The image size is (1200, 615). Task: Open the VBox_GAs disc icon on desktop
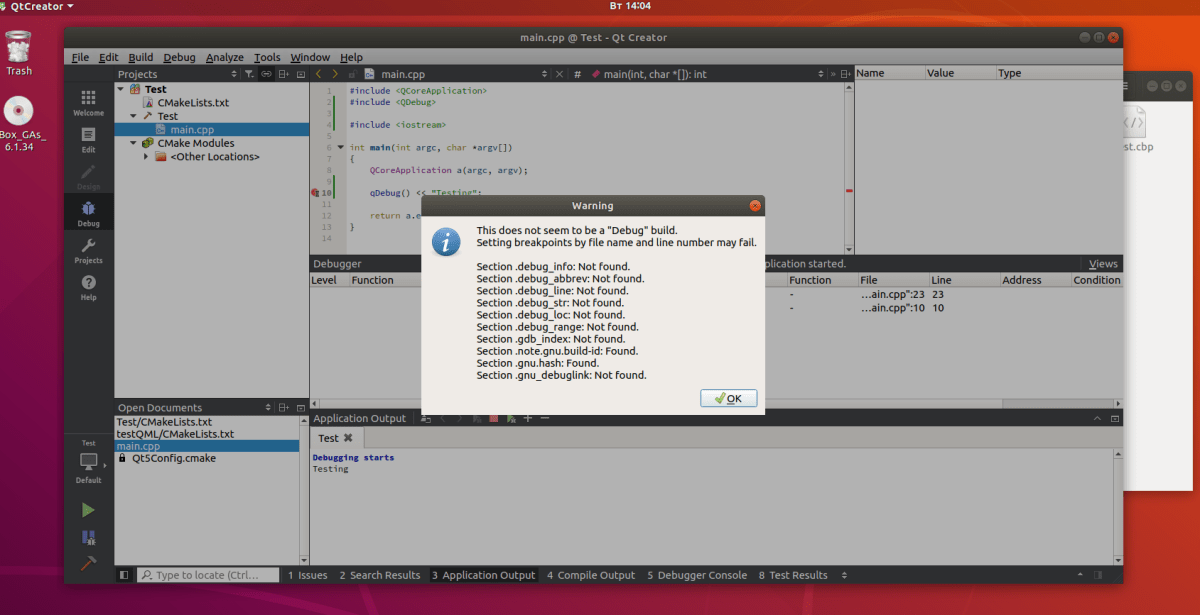pyautogui.click(x=19, y=125)
